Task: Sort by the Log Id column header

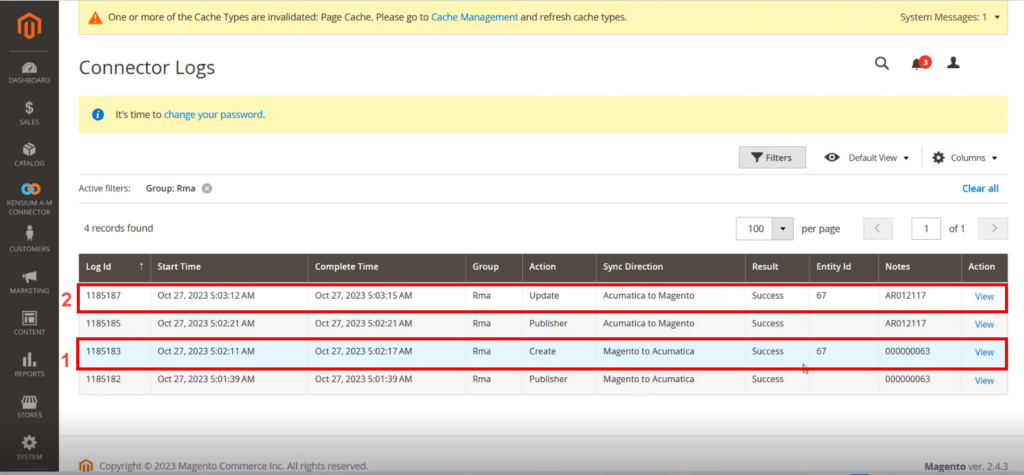Action: (114, 267)
